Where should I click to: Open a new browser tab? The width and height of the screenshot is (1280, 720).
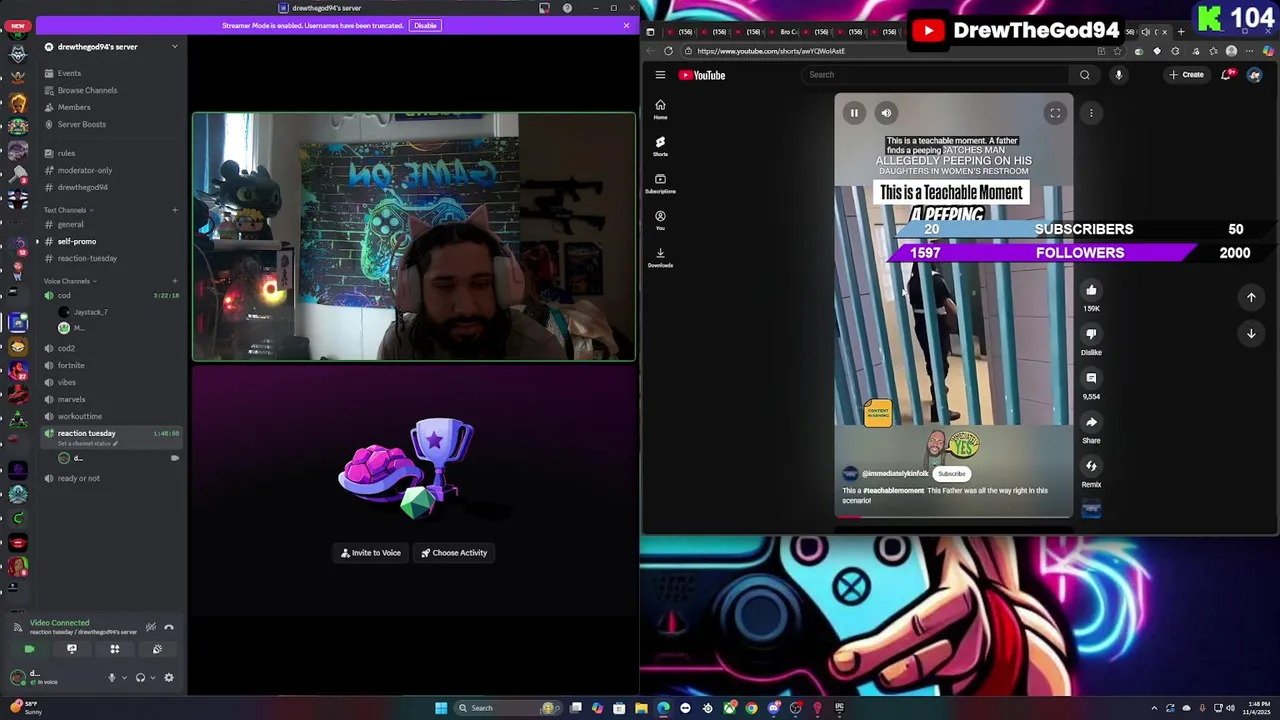[1180, 32]
